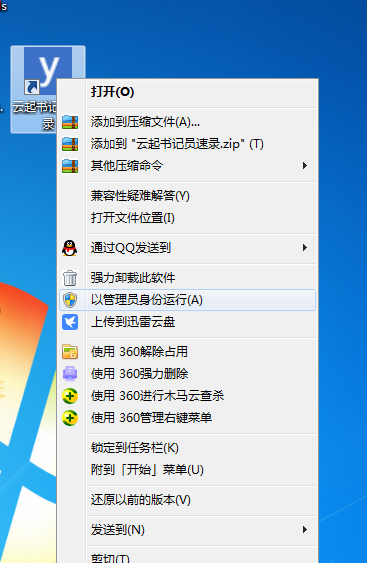Choose 使用 360解除占用
This screenshot has width=367, height=563.
187,352
